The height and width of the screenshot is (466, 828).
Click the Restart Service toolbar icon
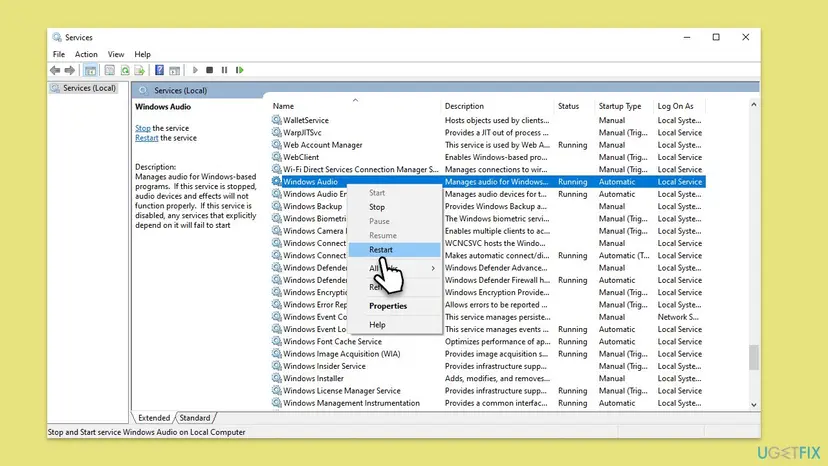pyautogui.click(x=240, y=70)
